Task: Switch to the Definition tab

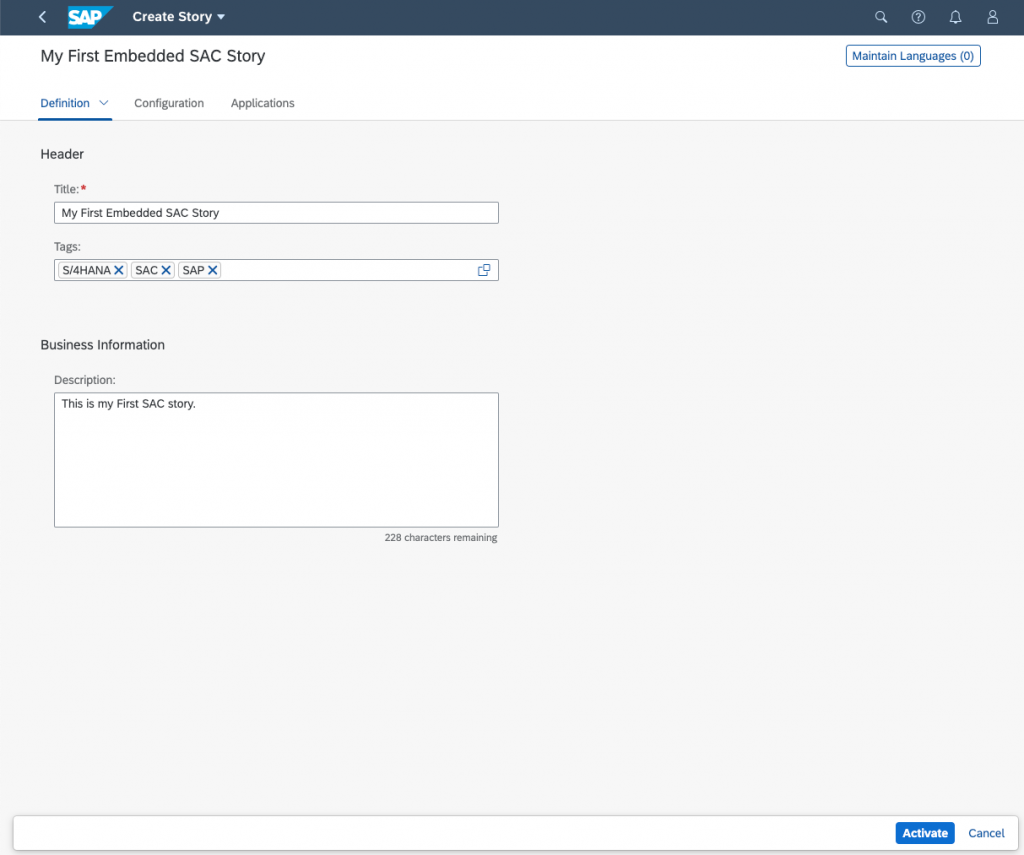Action: [x=65, y=103]
